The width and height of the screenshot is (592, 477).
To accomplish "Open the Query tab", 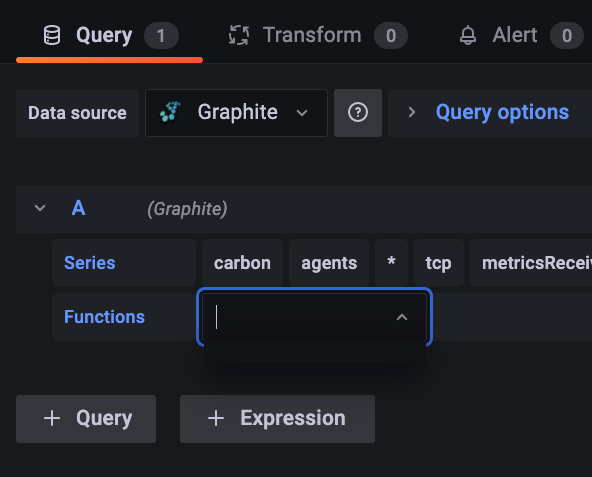I will coord(109,36).
